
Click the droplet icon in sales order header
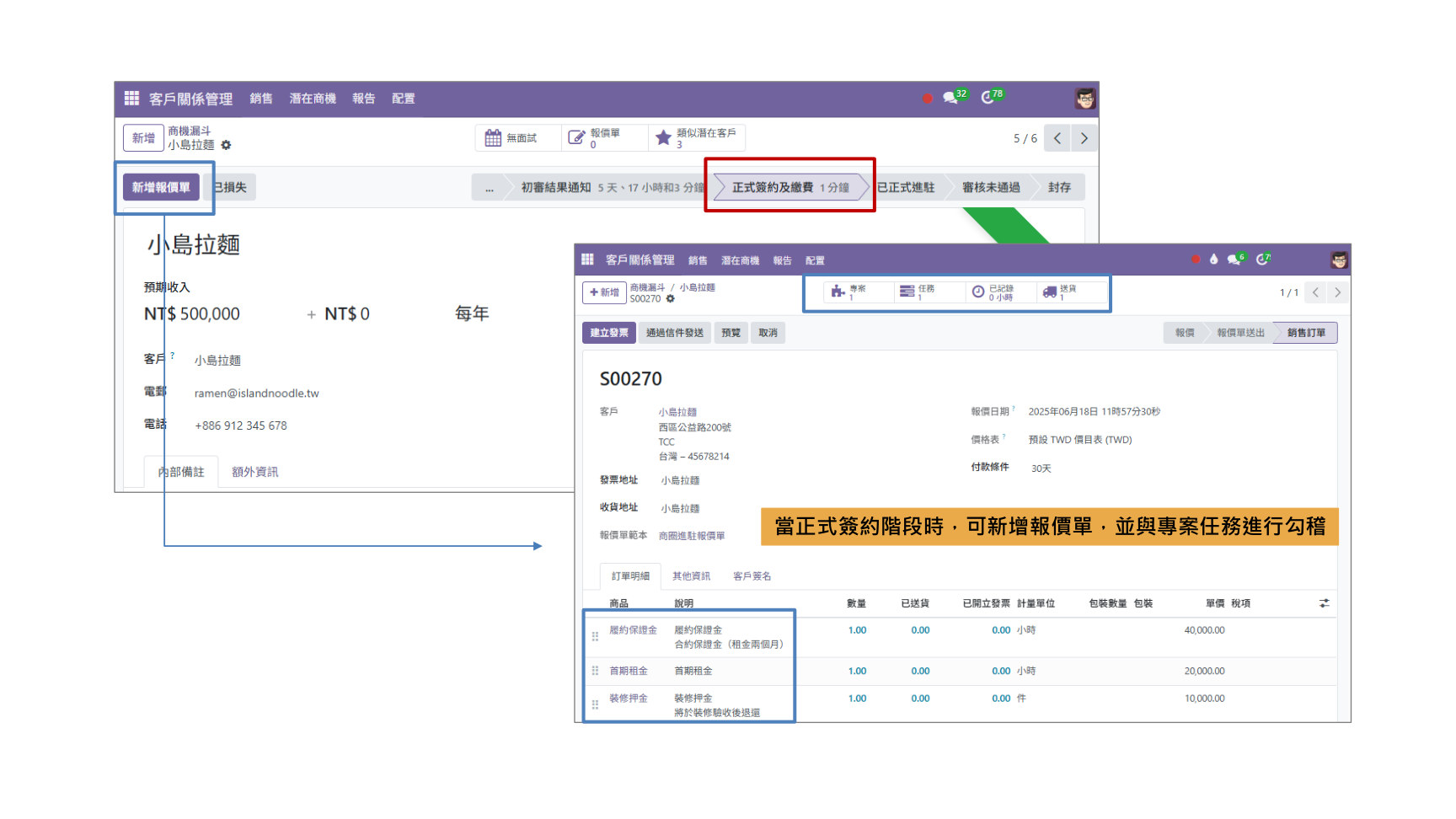point(1213,260)
